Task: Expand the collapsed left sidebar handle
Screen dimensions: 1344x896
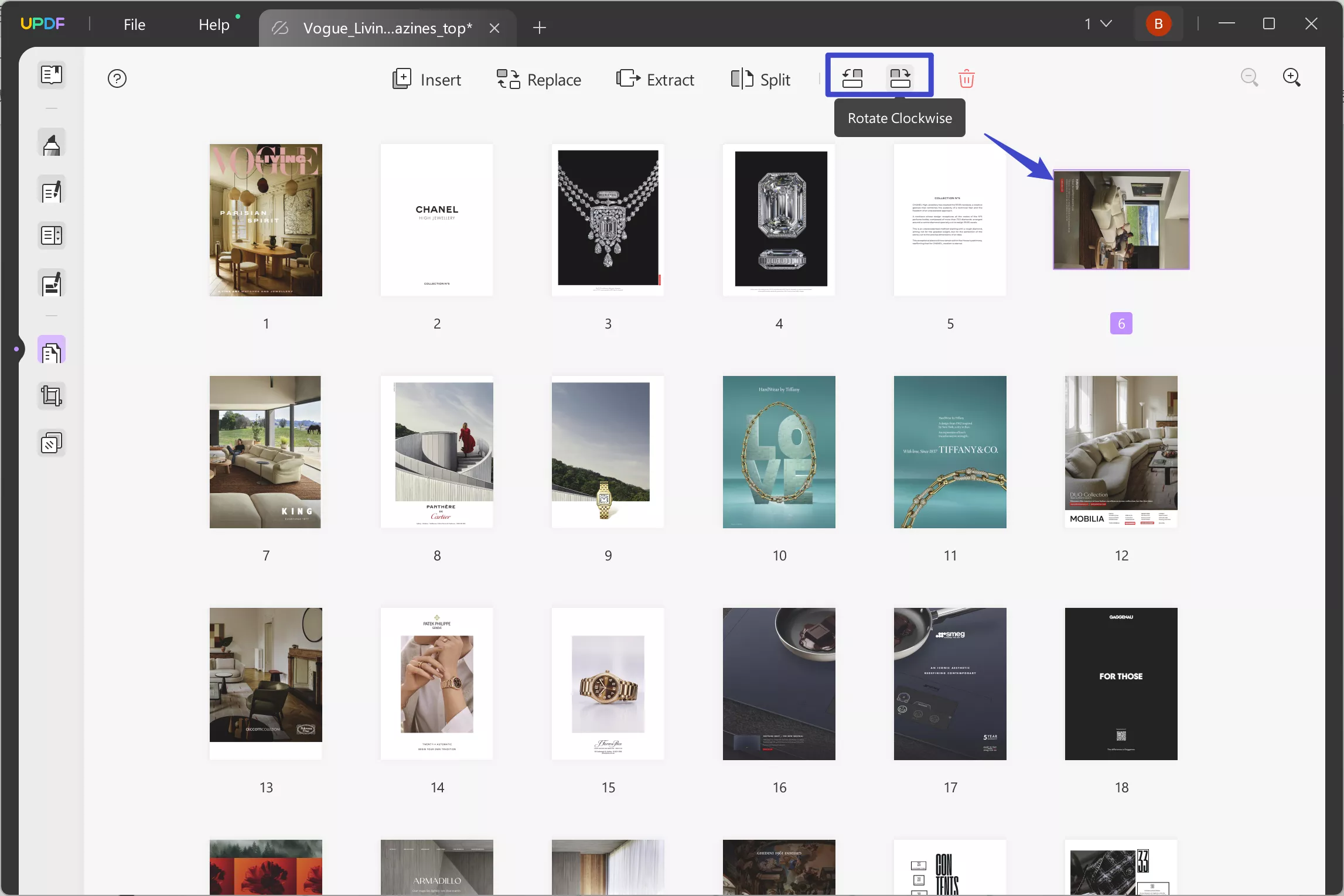Action: click(x=16, y=349)
